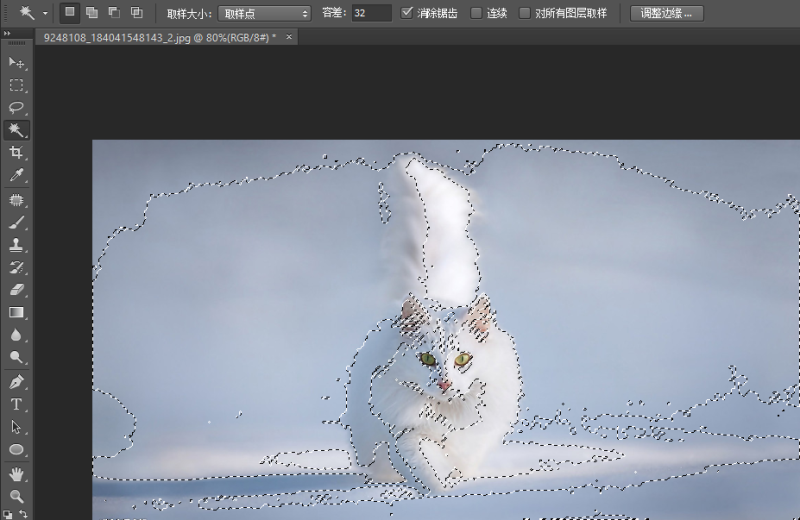800x520 pixels.
Task: Swap foreground and background colors
Action: (x=23, y=514)
